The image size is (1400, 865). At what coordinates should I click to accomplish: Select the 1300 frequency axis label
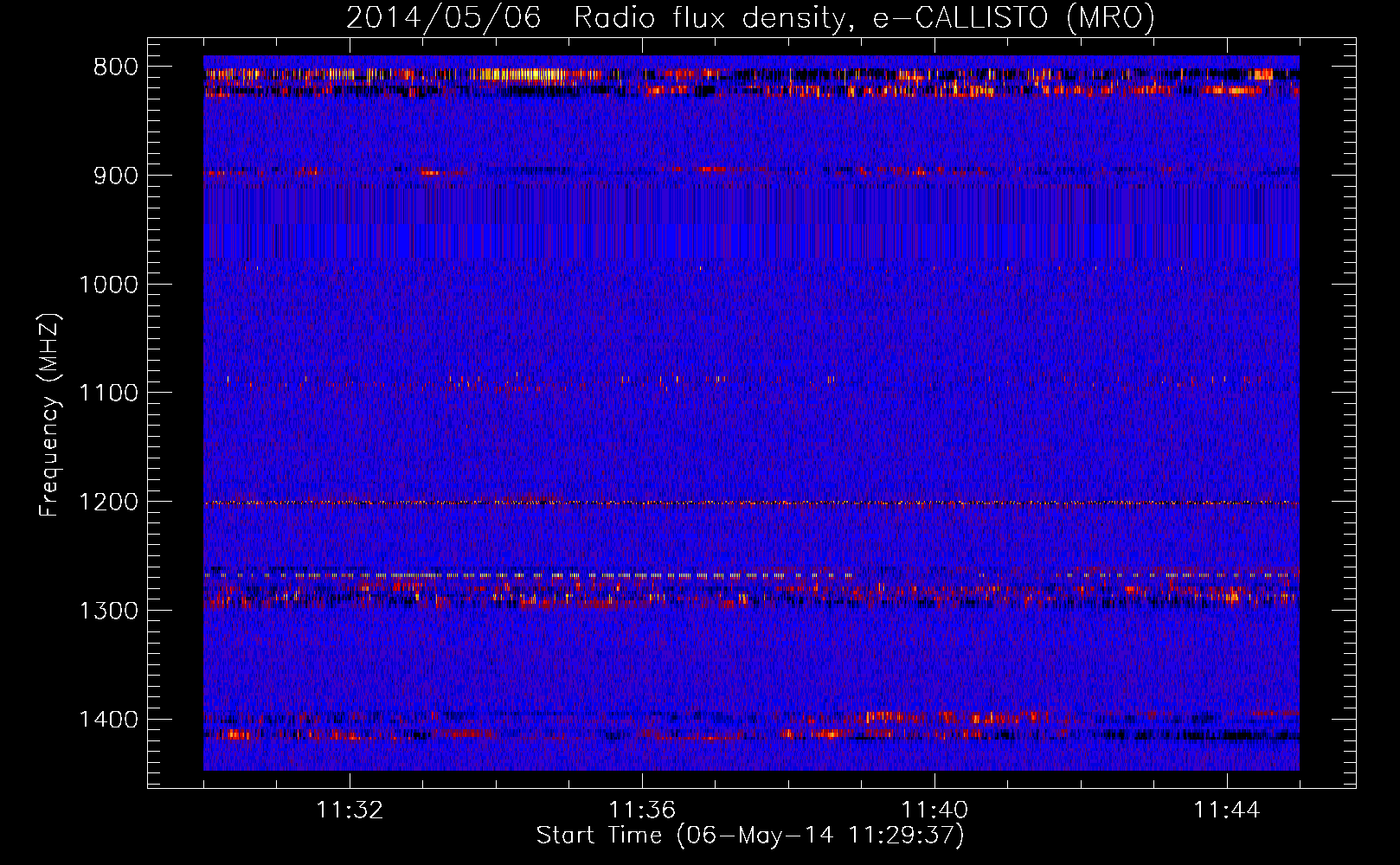click(108, 611)
